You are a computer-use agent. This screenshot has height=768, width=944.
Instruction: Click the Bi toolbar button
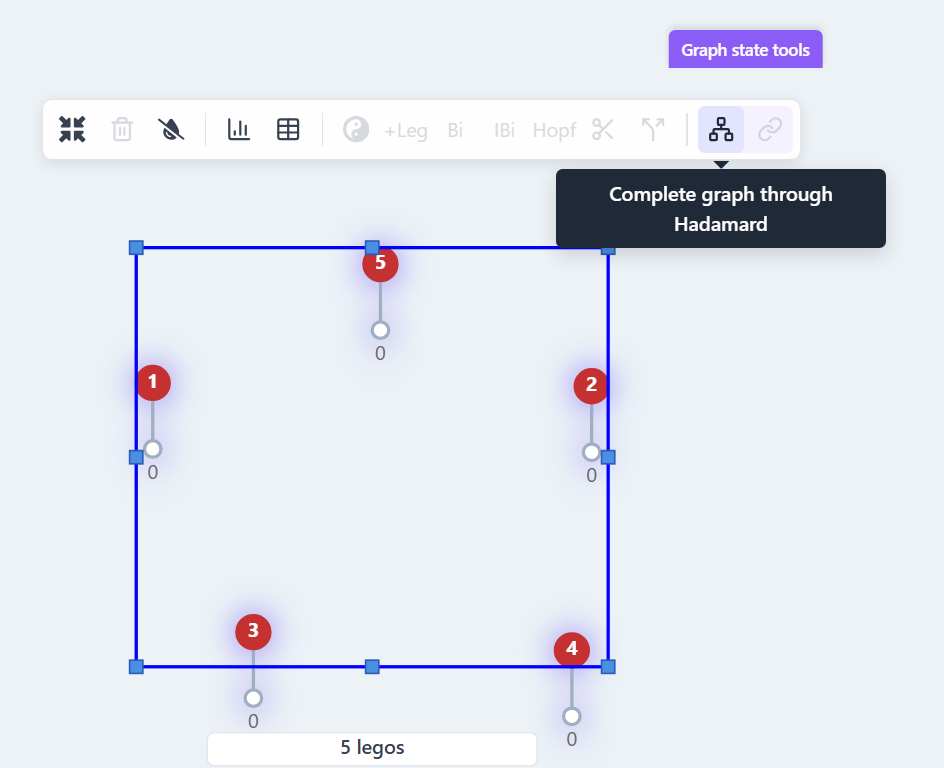click(455, 130)
